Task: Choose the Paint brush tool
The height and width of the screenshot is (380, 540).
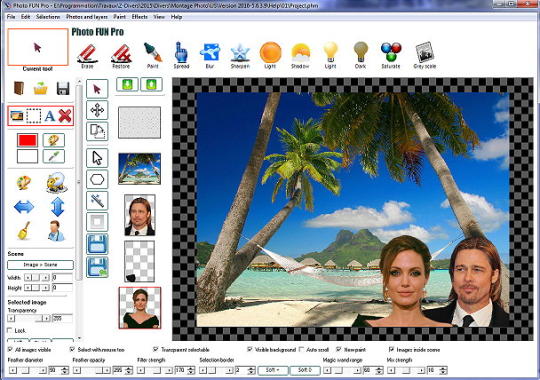Action: point(153,55)
